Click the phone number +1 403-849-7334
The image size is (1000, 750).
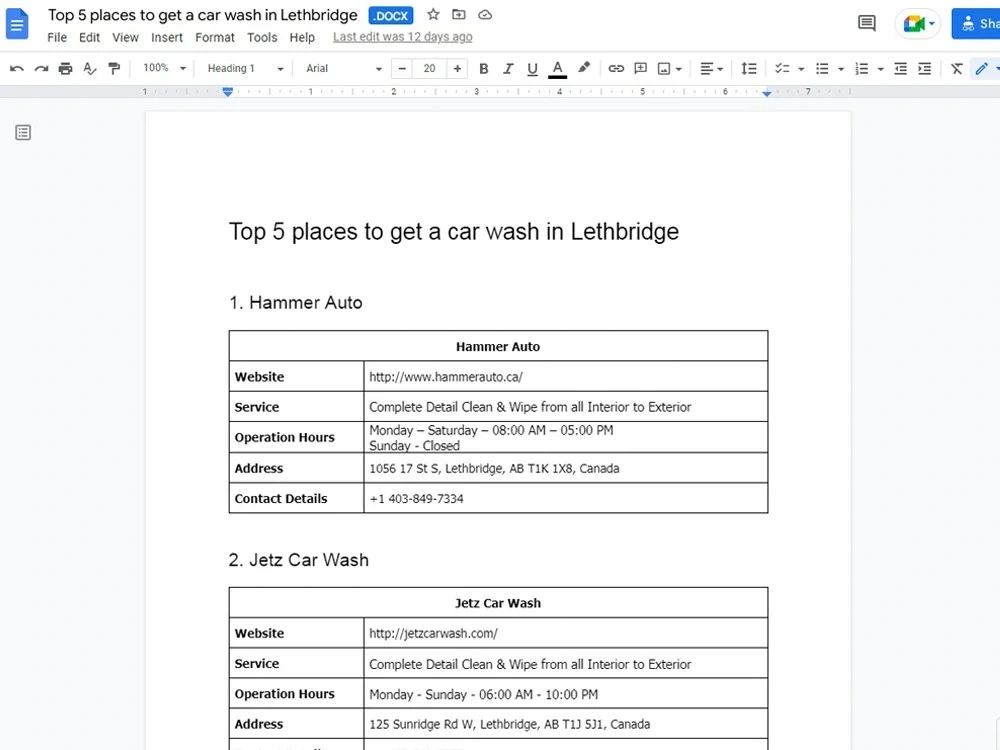pyautogui.click(x=416, y=499)
